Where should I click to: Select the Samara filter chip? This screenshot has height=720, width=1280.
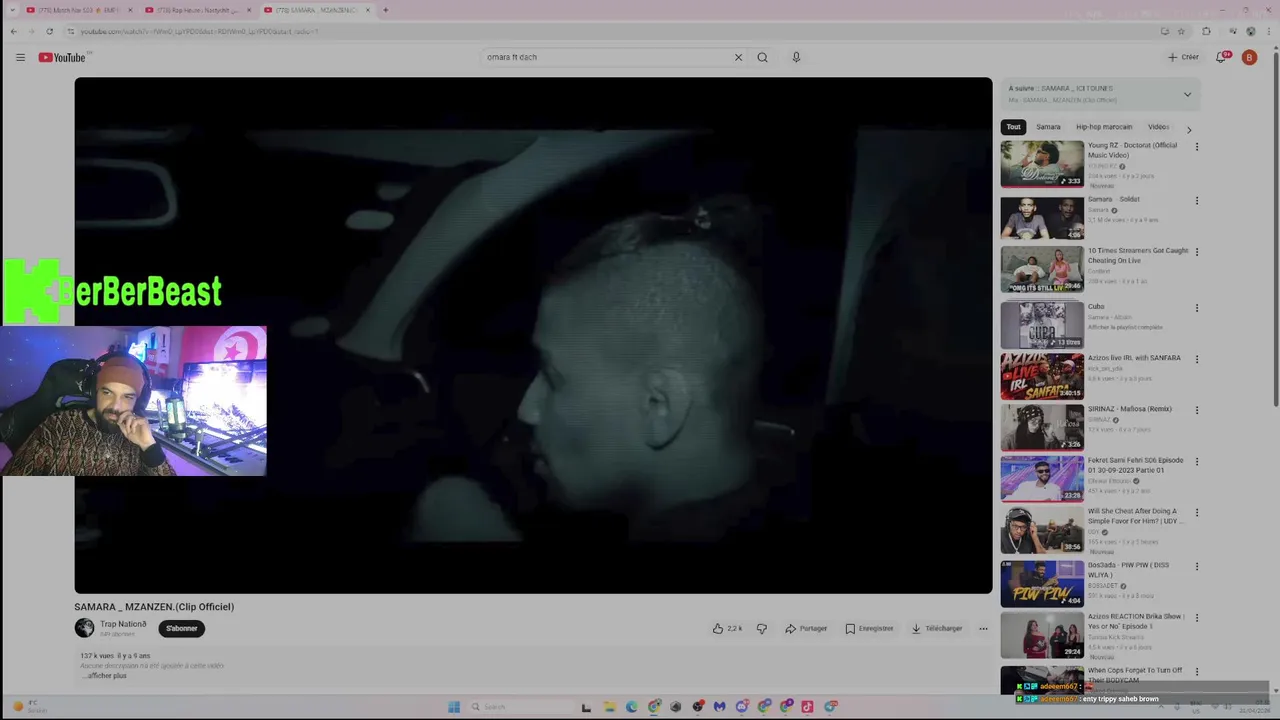(x=1048, y=127)
